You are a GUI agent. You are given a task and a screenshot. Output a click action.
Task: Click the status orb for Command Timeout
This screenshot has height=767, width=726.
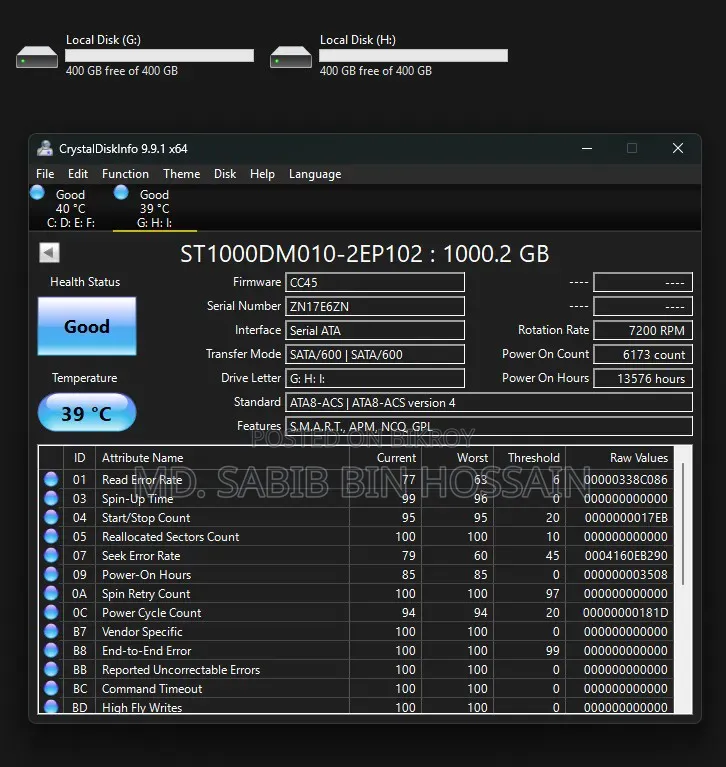pos(51,689)
